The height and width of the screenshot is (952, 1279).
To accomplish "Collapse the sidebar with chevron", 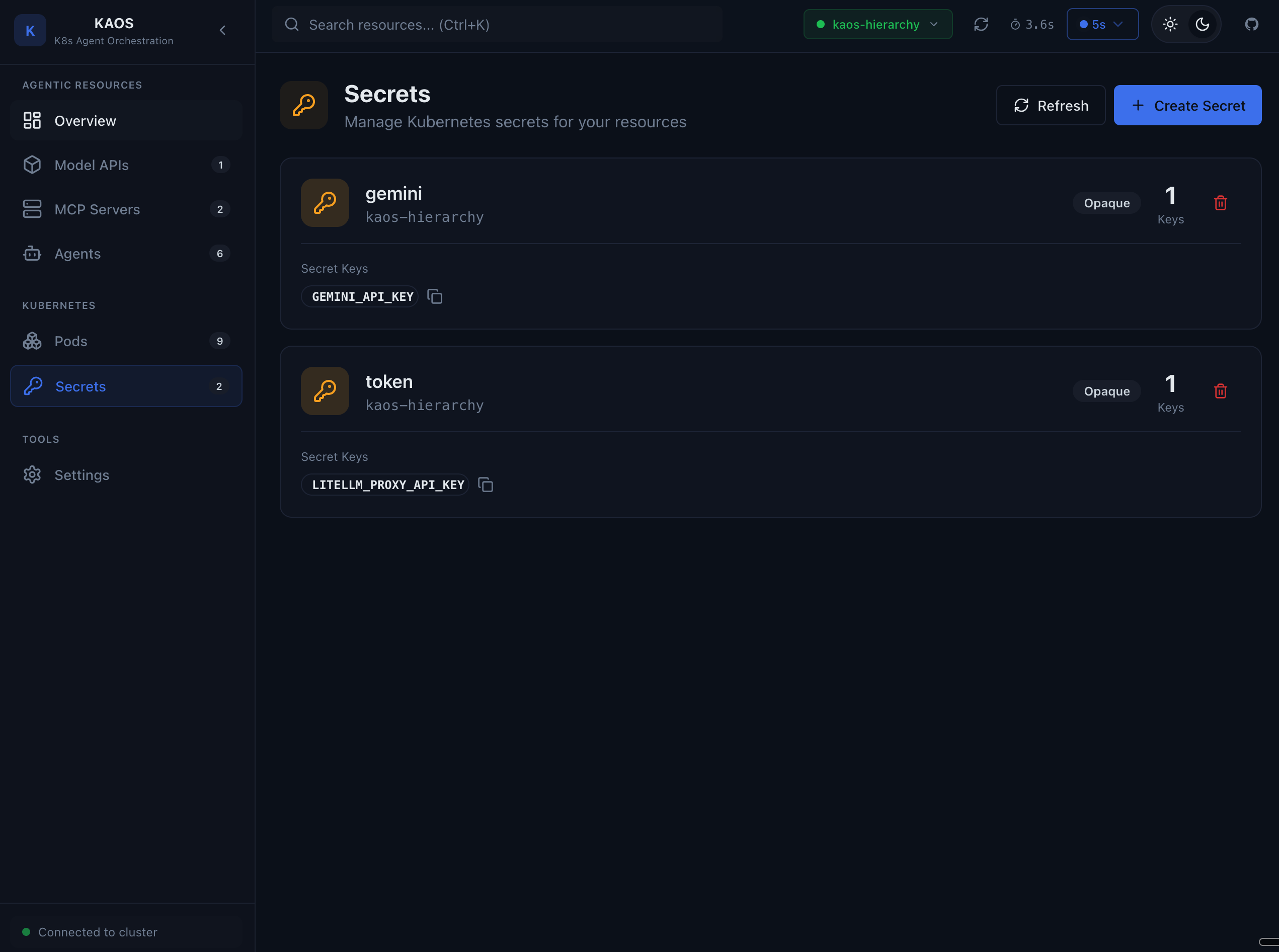I will point(222,31).
